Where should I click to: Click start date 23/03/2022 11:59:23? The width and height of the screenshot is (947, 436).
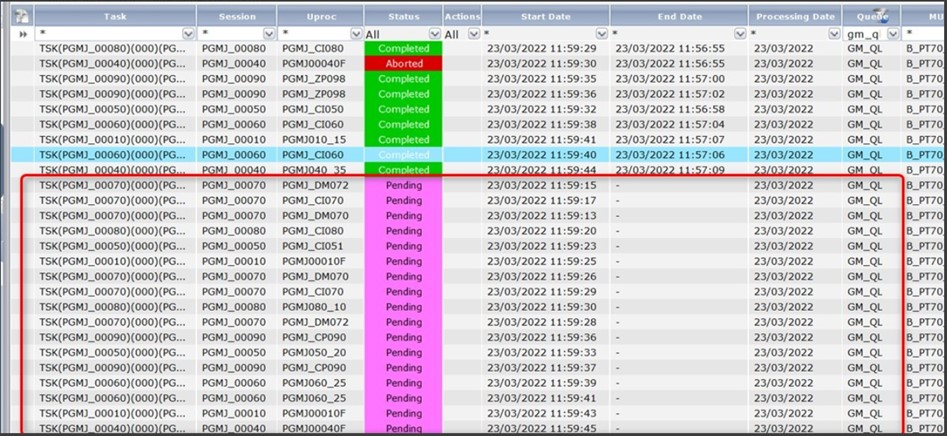pyautogui.click(x=542, y=246)
